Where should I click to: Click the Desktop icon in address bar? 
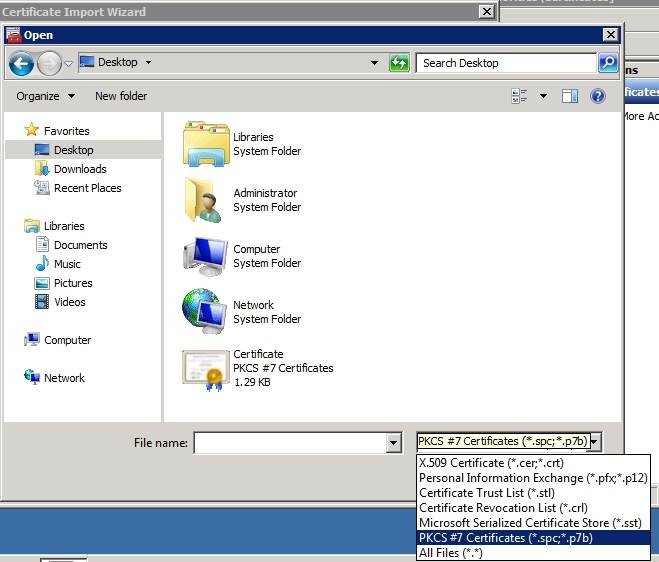pos(87,62)
